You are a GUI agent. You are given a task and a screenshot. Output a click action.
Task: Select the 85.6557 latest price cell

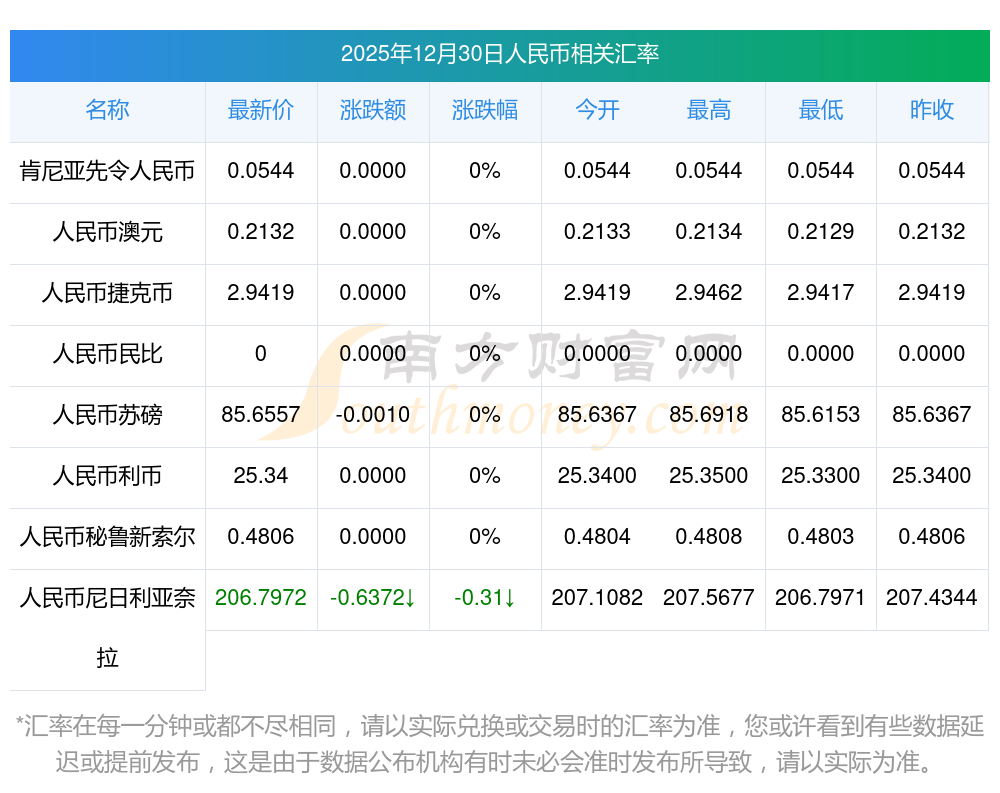[x=261, y=415]
